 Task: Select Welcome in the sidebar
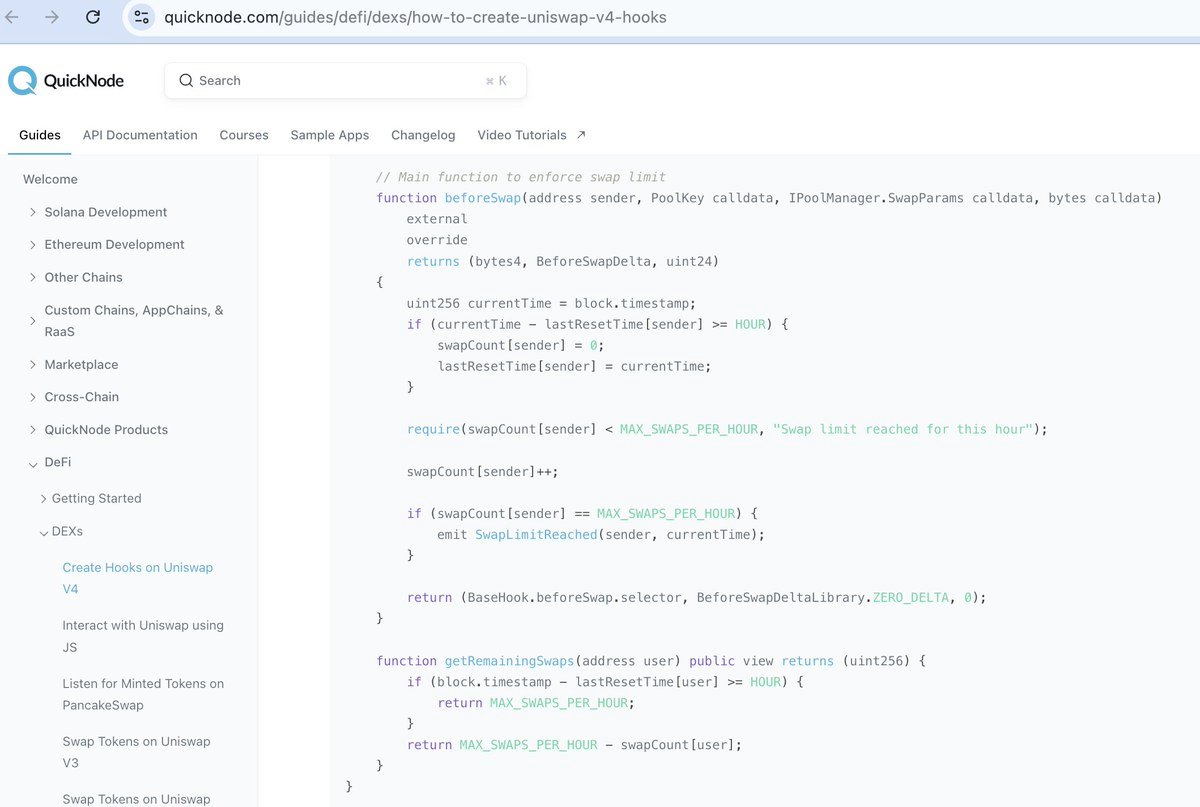[50, 179]
